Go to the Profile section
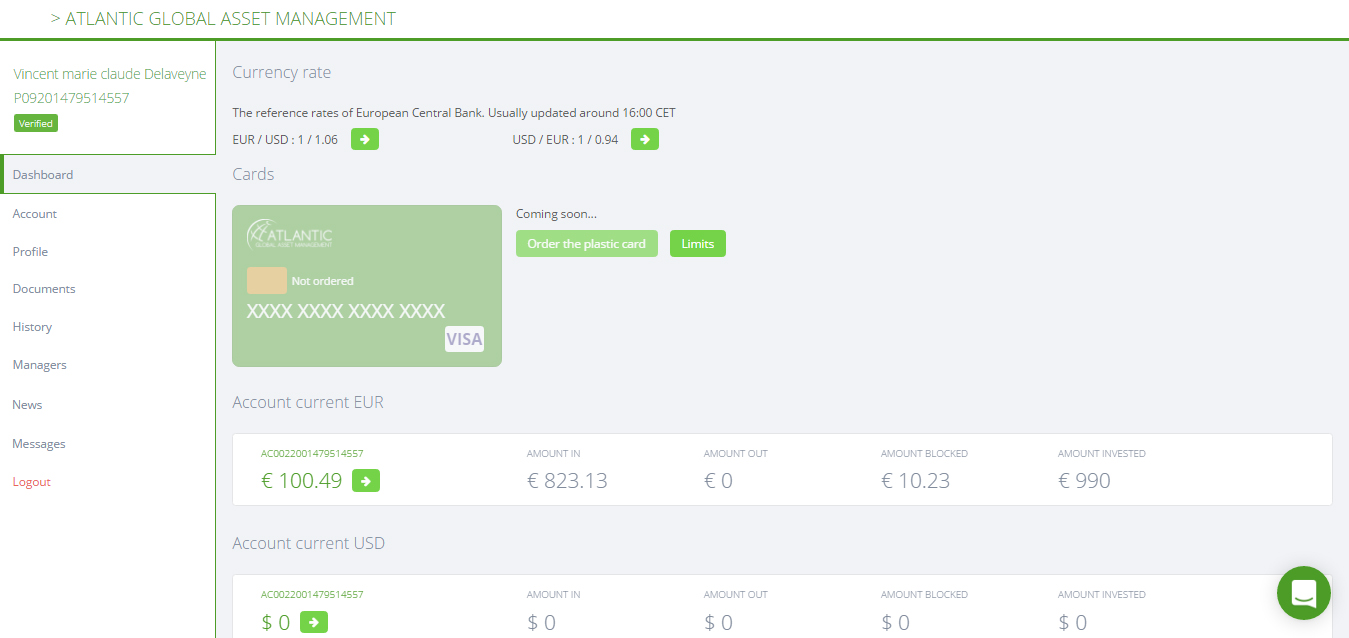This screenshot has width=1349, height=638. [30, 252]
